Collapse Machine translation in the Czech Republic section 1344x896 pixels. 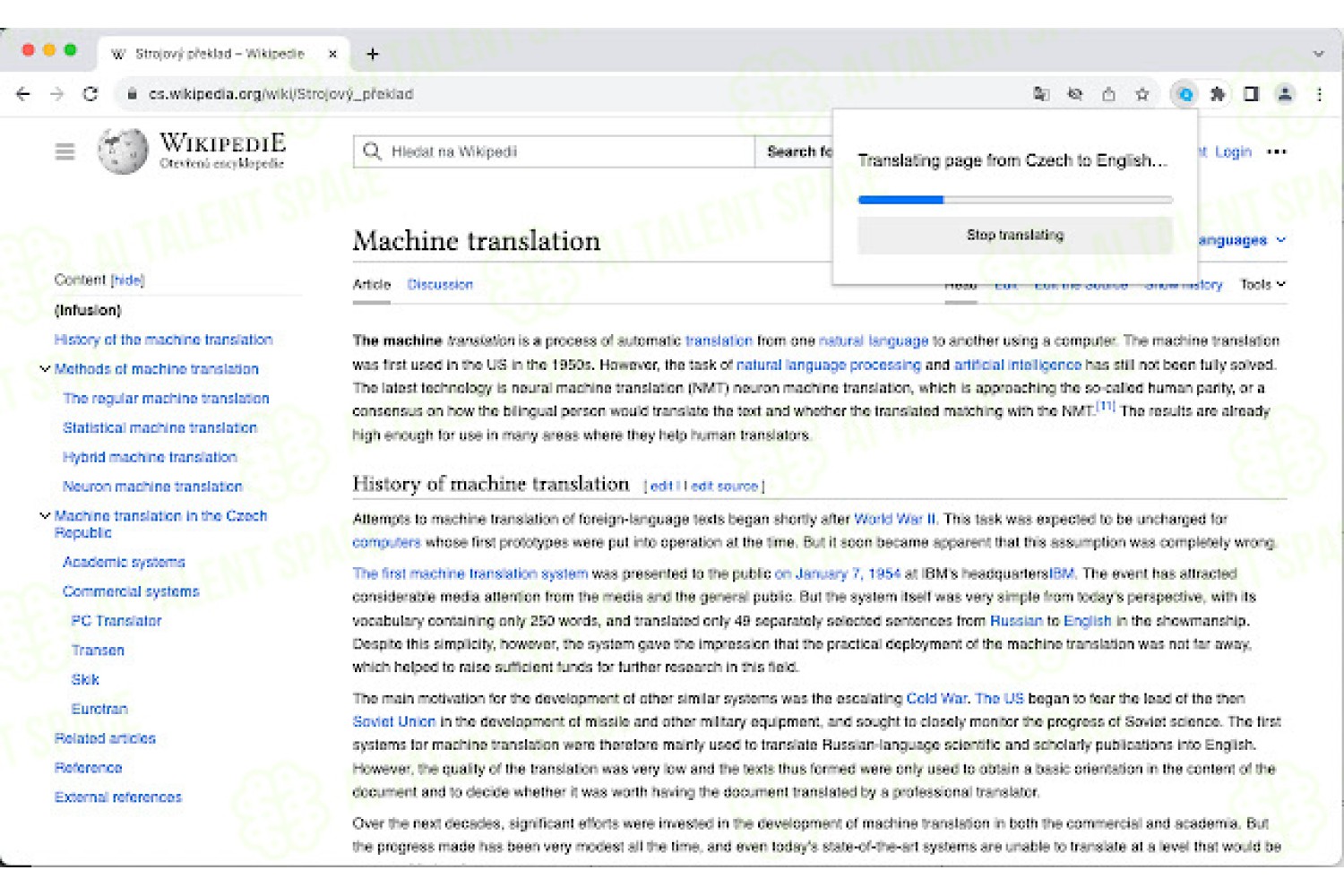coord(44,515)
